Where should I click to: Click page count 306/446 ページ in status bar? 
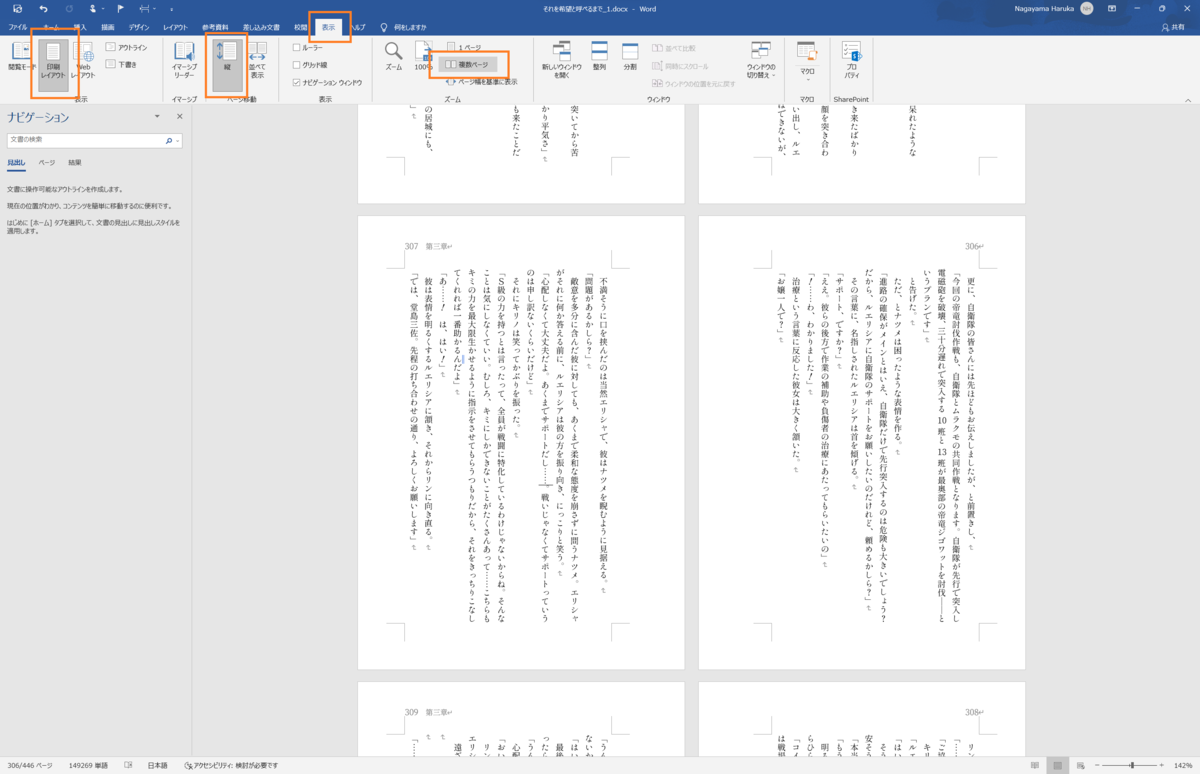coord(29,765)
